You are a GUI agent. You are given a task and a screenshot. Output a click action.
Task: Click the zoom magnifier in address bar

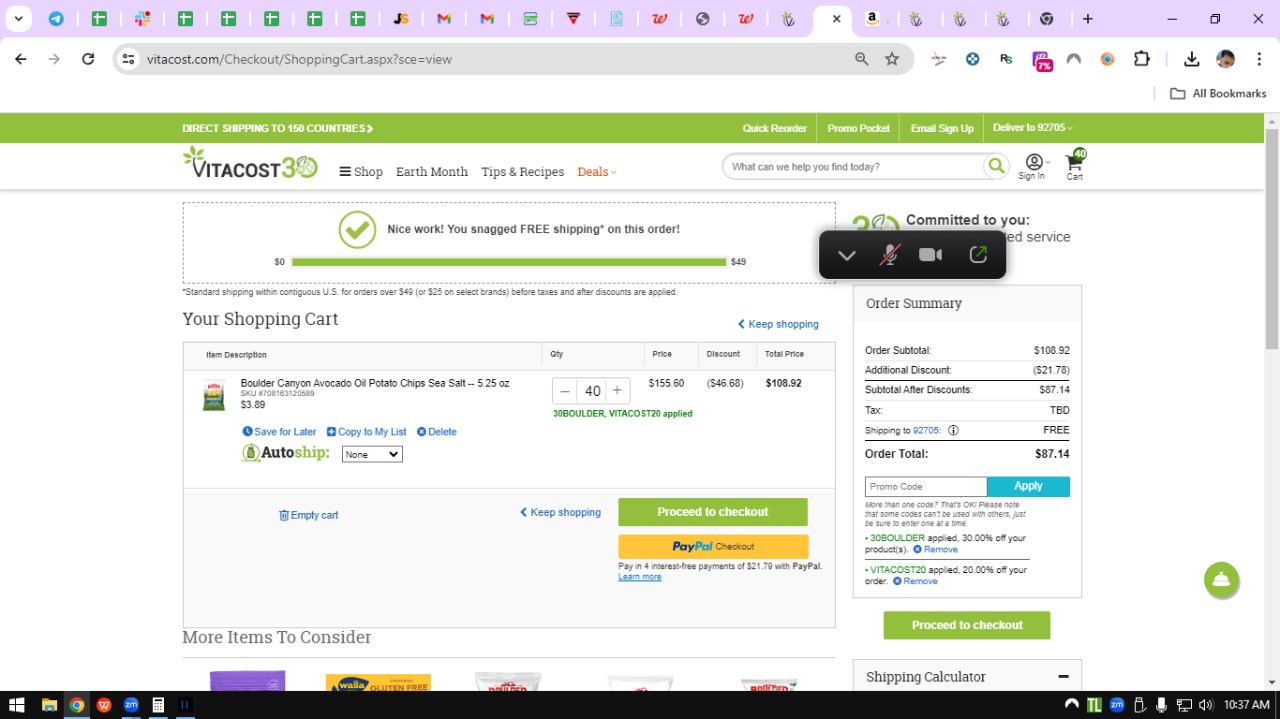click(x=862, y=59)
